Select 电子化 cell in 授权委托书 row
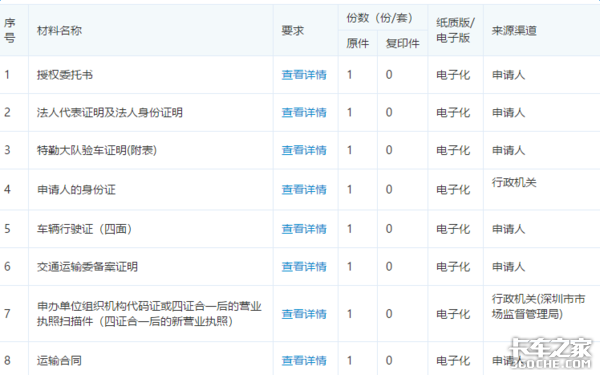This screenshot has height=375, width=600. (x=453, y=75)
